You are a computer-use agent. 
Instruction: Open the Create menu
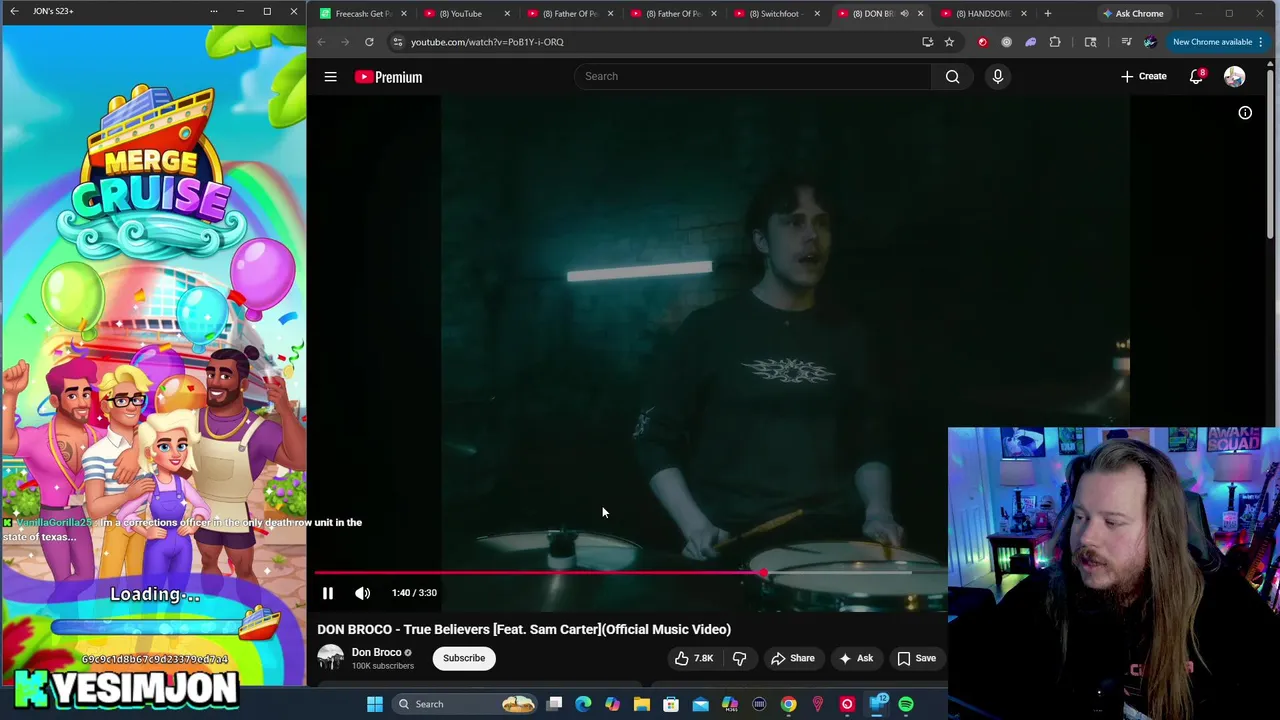pyautogui.click(x=1143, y=76)
